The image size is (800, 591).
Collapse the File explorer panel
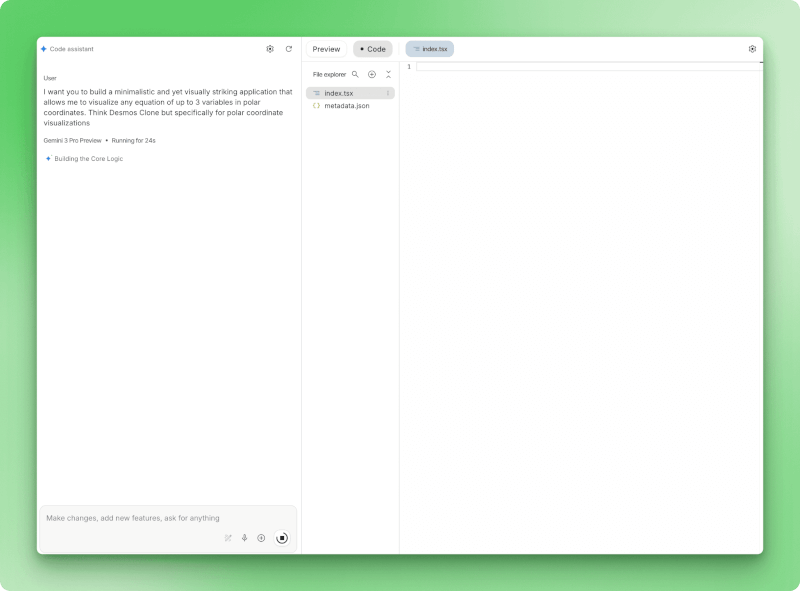pyautogui.click(x=388, y=74)
